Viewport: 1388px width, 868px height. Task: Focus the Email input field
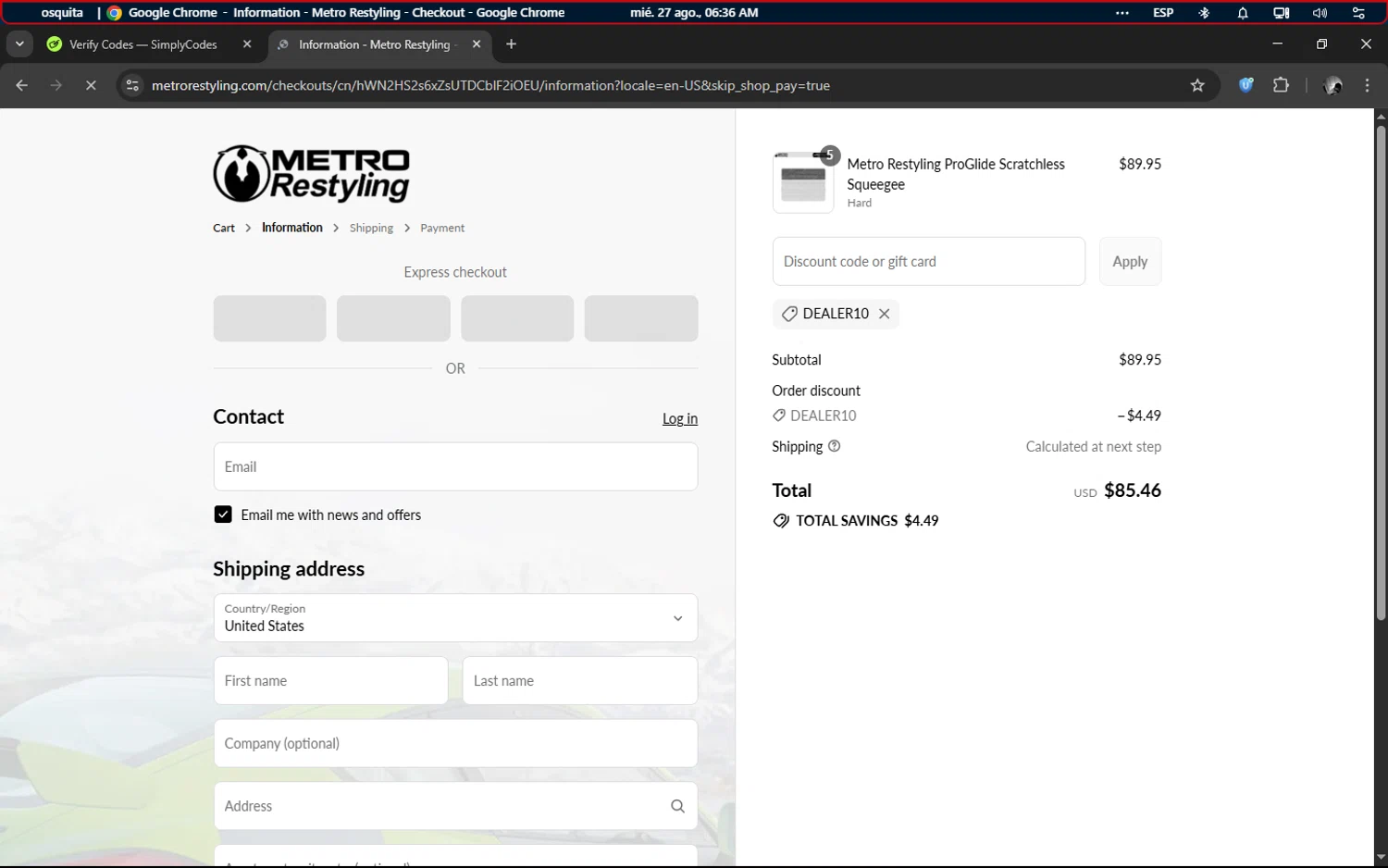coord(455,466)
